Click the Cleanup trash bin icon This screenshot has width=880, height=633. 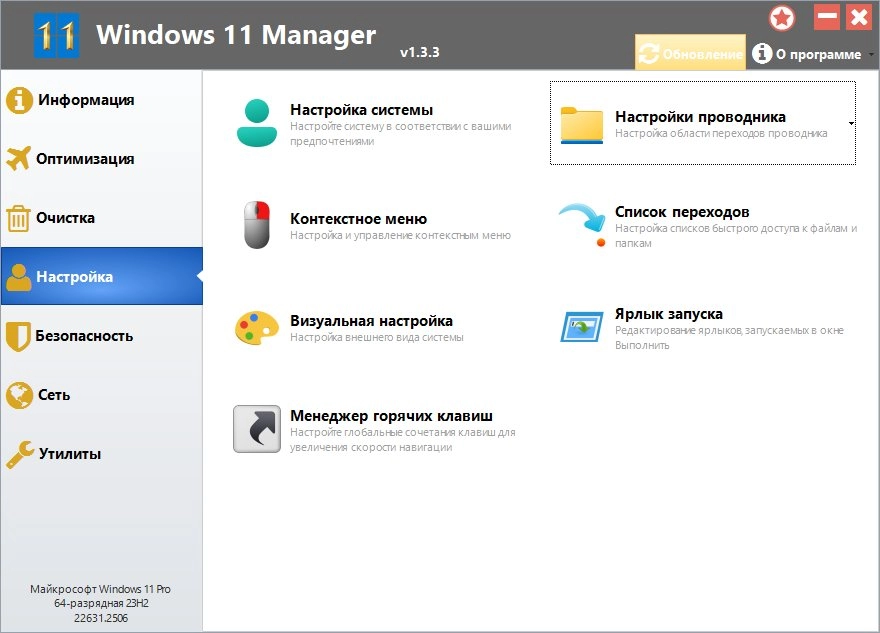(x=18, y=218)
